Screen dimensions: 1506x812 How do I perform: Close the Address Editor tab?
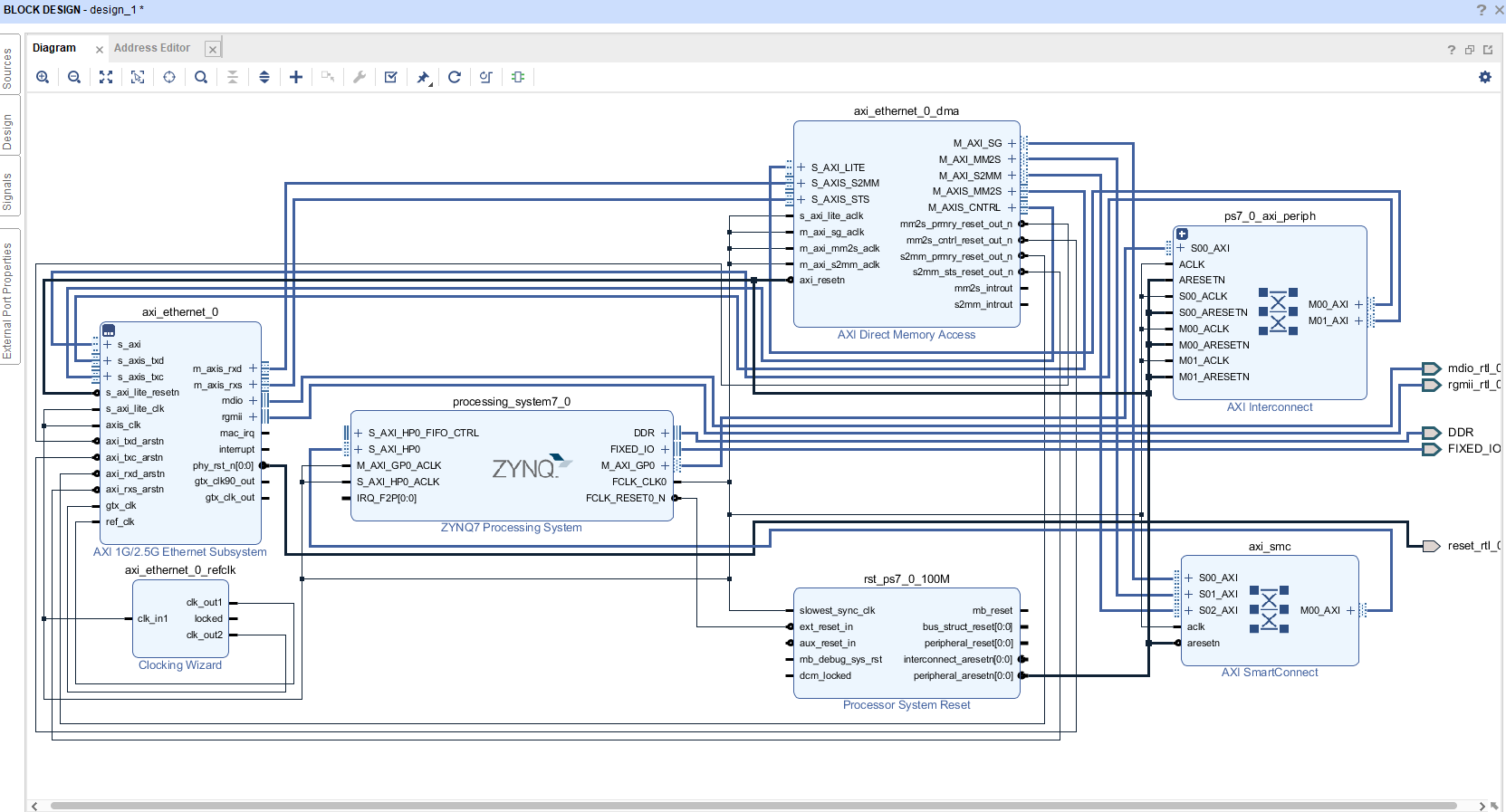pos(213,50)
